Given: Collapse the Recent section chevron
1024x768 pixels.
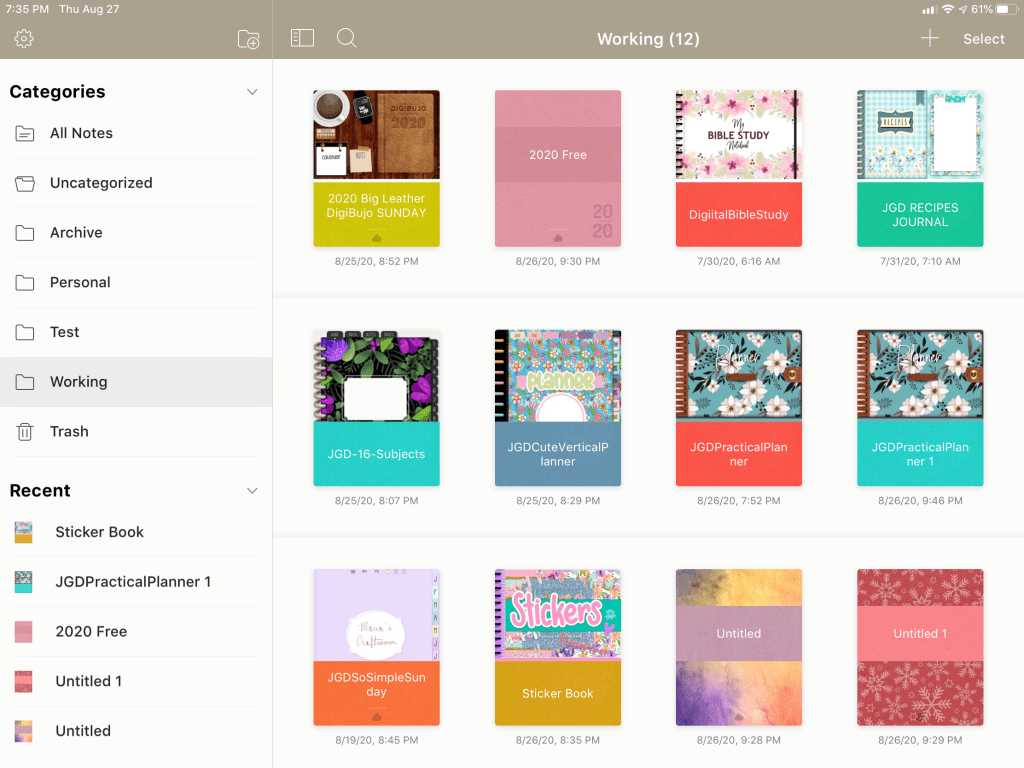Looking at the screenshot, I should click(252, 491).
